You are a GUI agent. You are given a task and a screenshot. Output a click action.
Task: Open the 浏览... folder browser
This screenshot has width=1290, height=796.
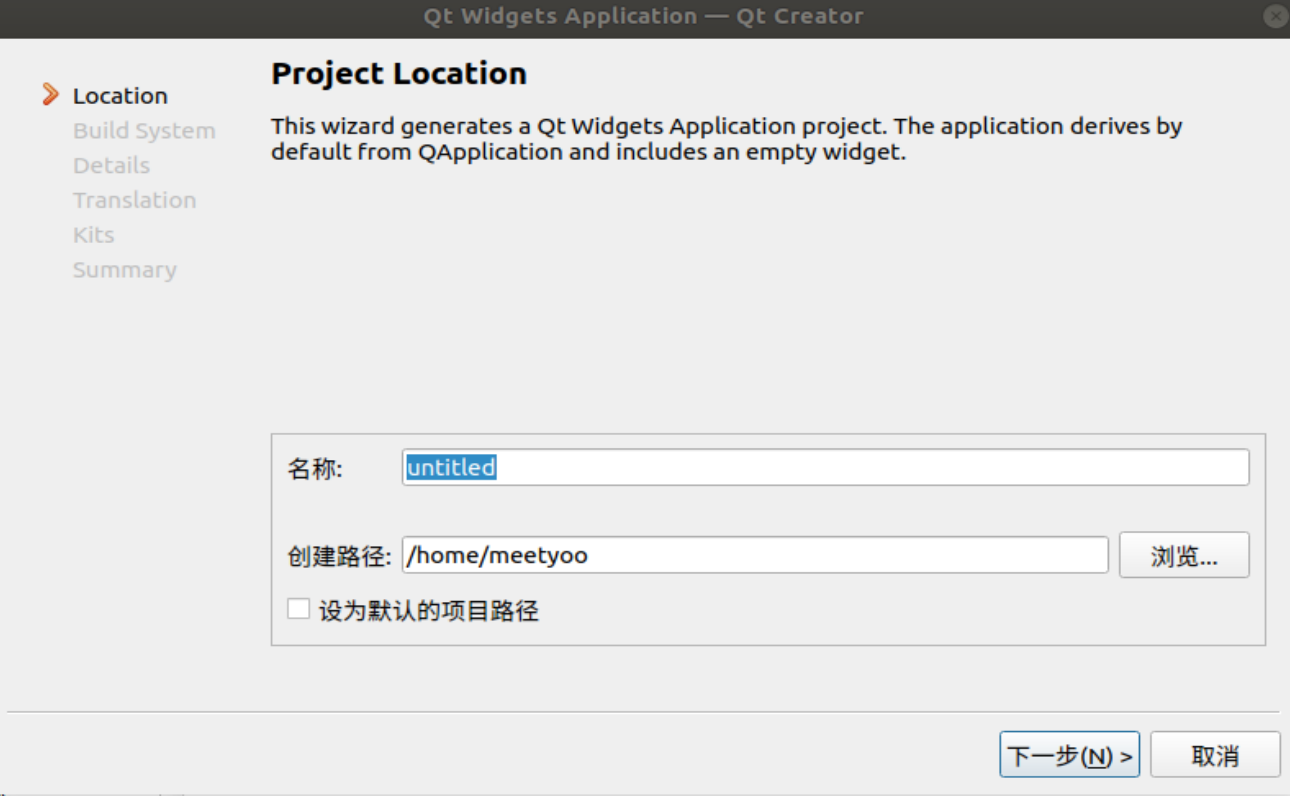pyautogui.click(x=1184, y=555)
